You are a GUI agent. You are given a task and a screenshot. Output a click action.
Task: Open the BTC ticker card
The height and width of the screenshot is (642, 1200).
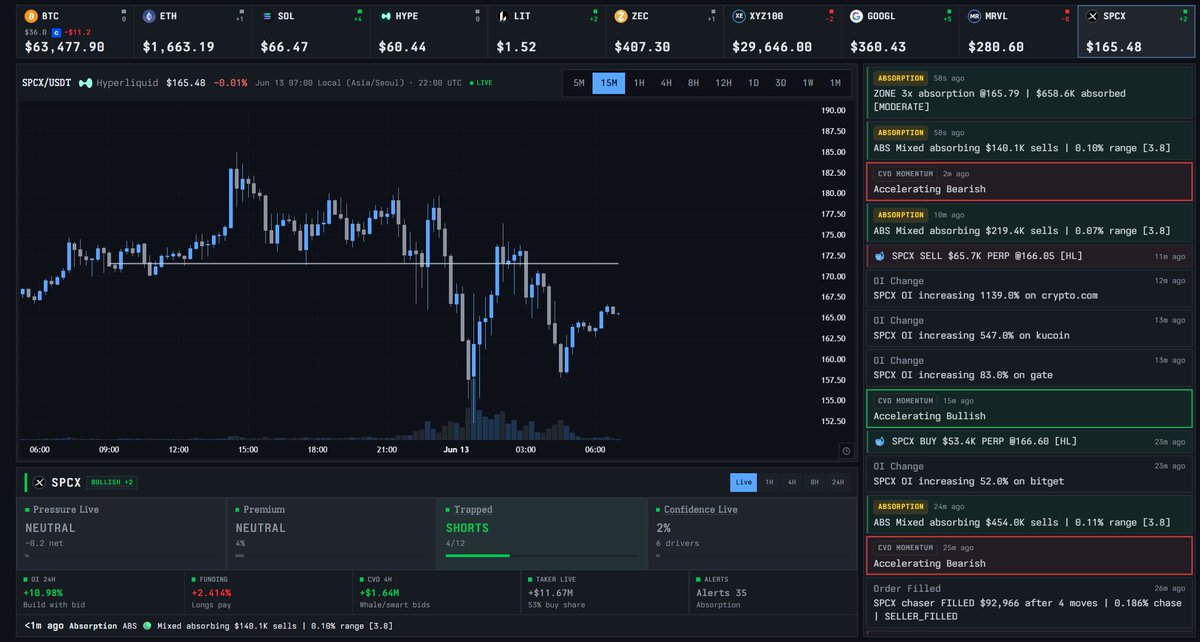(75, 32)
